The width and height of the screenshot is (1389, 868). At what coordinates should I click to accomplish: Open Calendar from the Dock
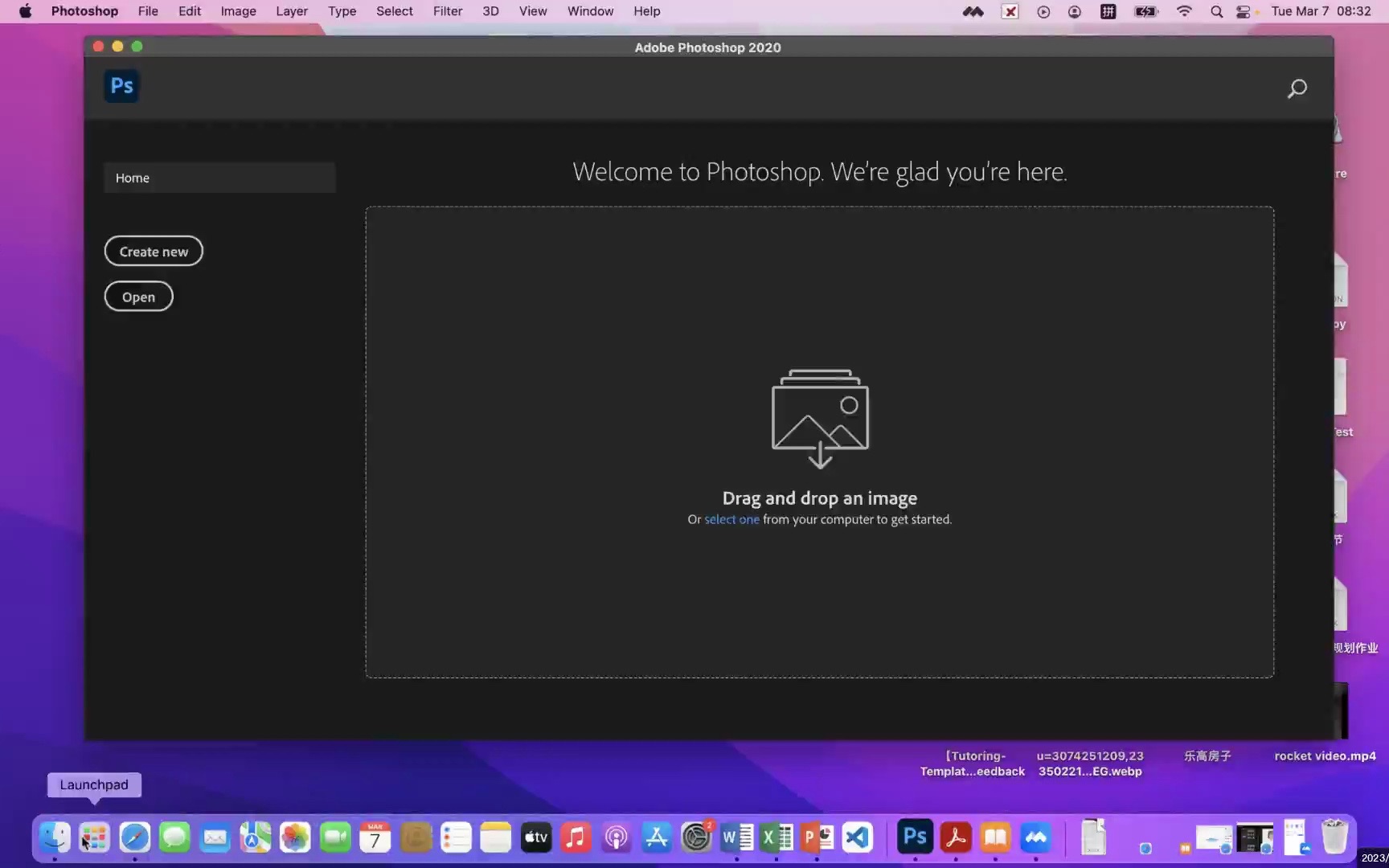point(375,837)
